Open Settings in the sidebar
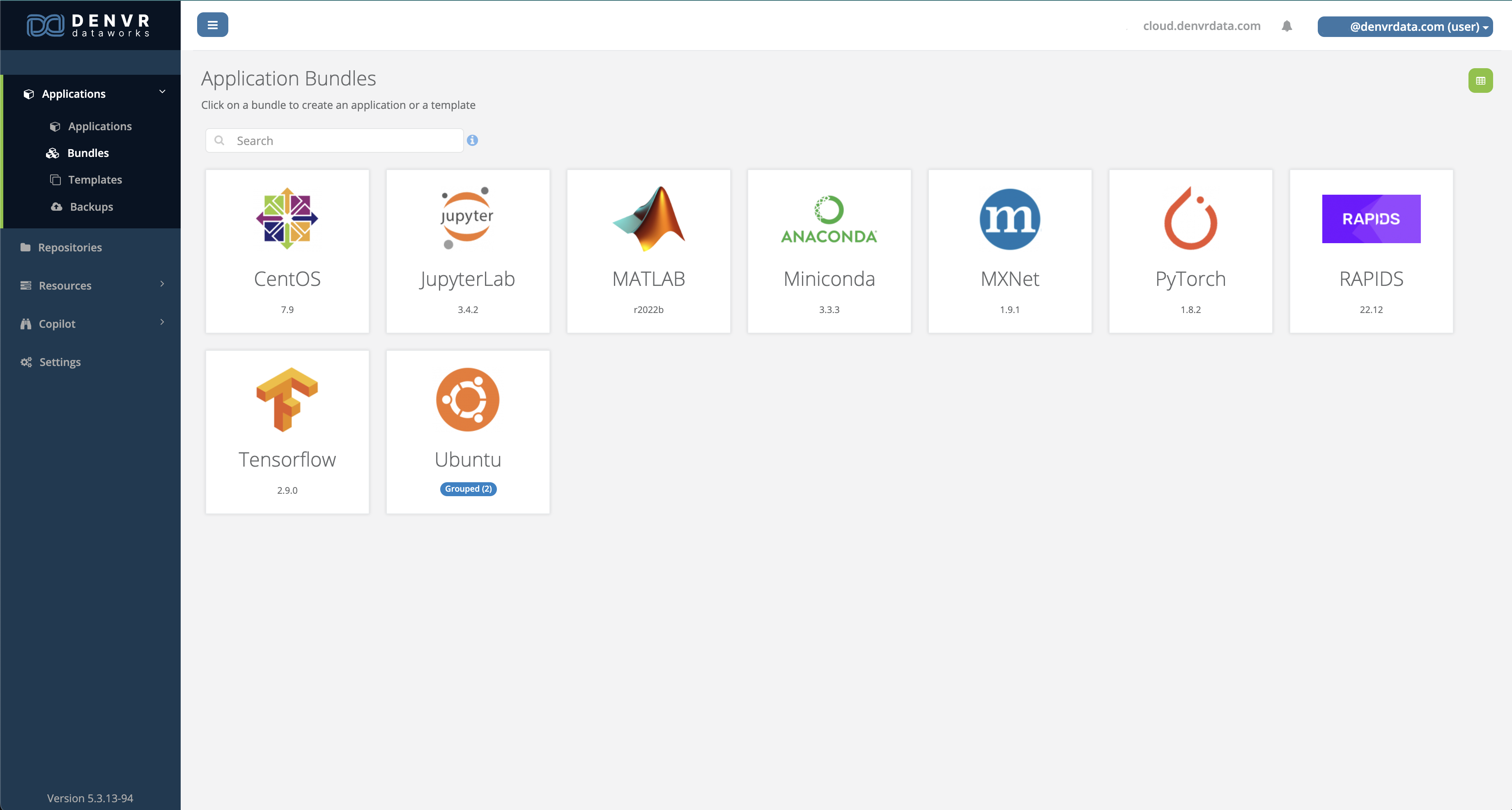This screenshot has width=1512, height=810. click(60, 362)
